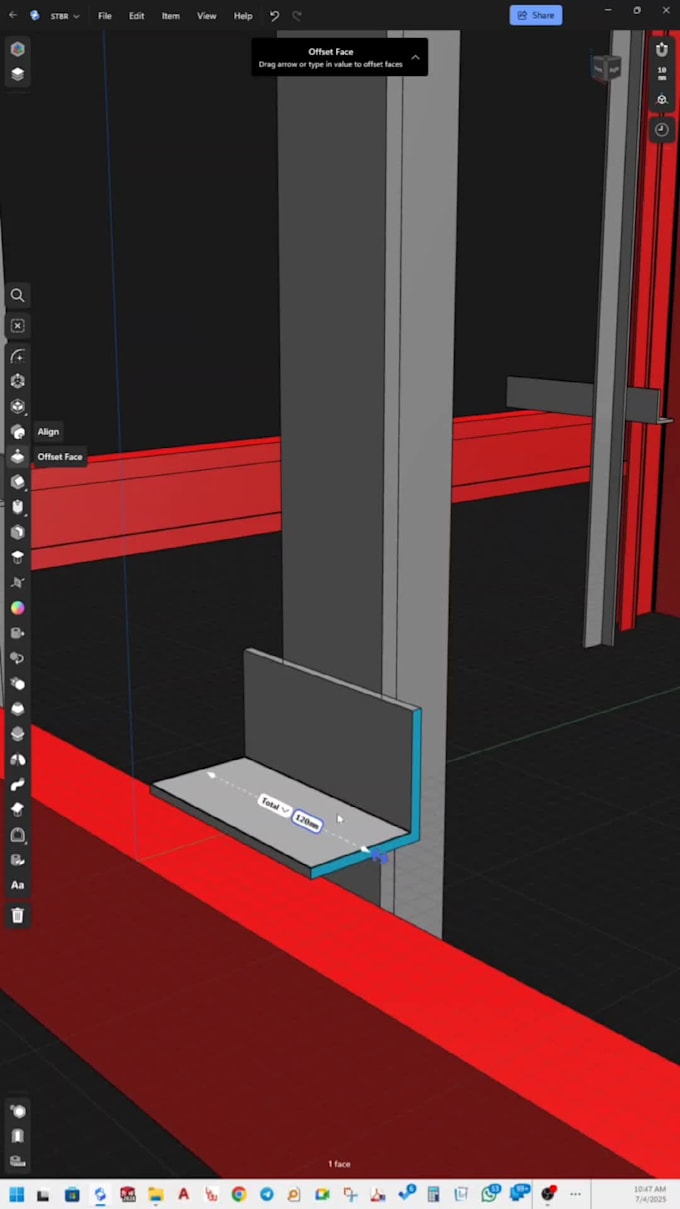680x1209 pixels.
Task: Collapse the Offset Face hint panel
Action: (x=415, y=57)
